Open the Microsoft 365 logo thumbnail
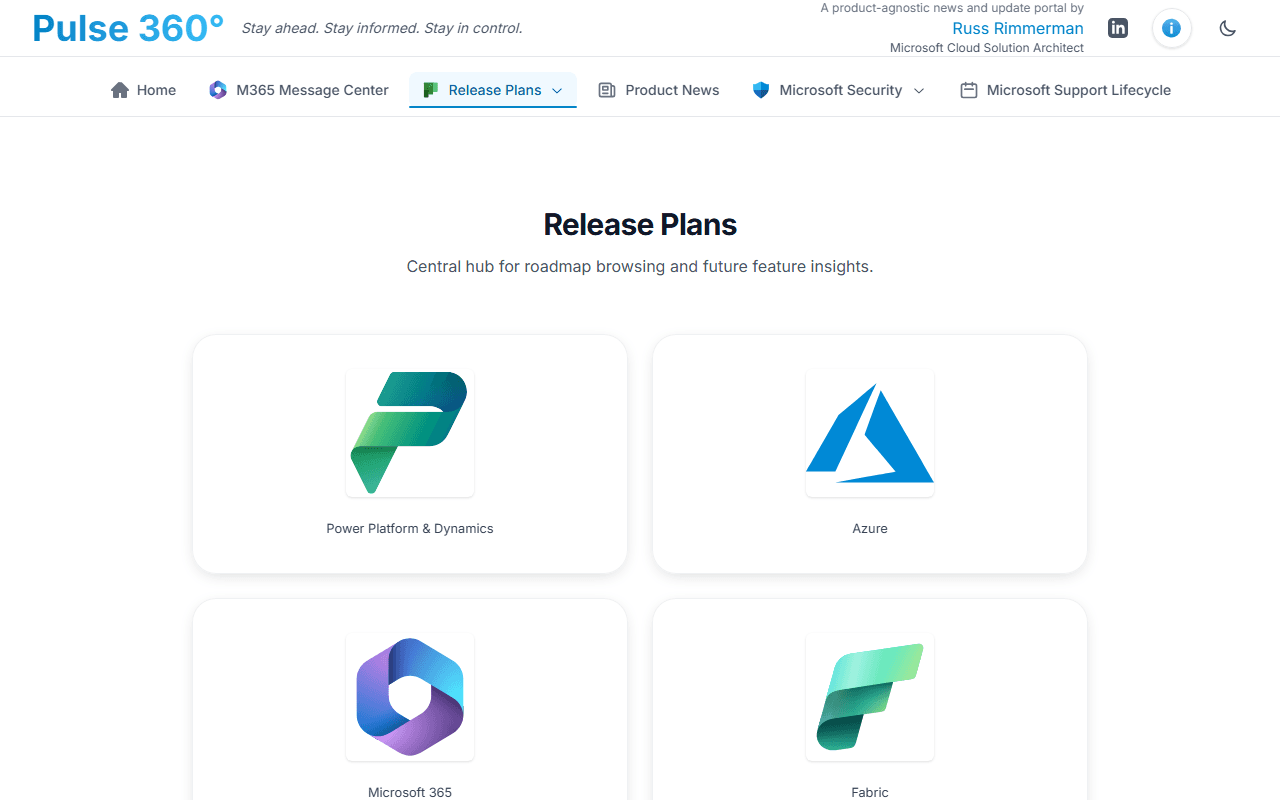This screenshot has height=800, width=1280. pyautogui.click(x=410, y=697)
